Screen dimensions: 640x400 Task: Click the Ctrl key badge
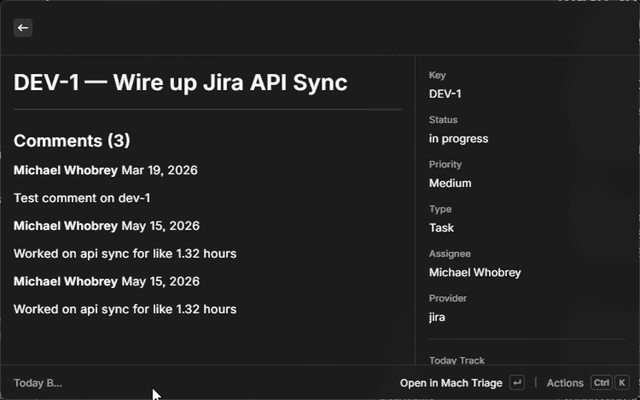601,383
